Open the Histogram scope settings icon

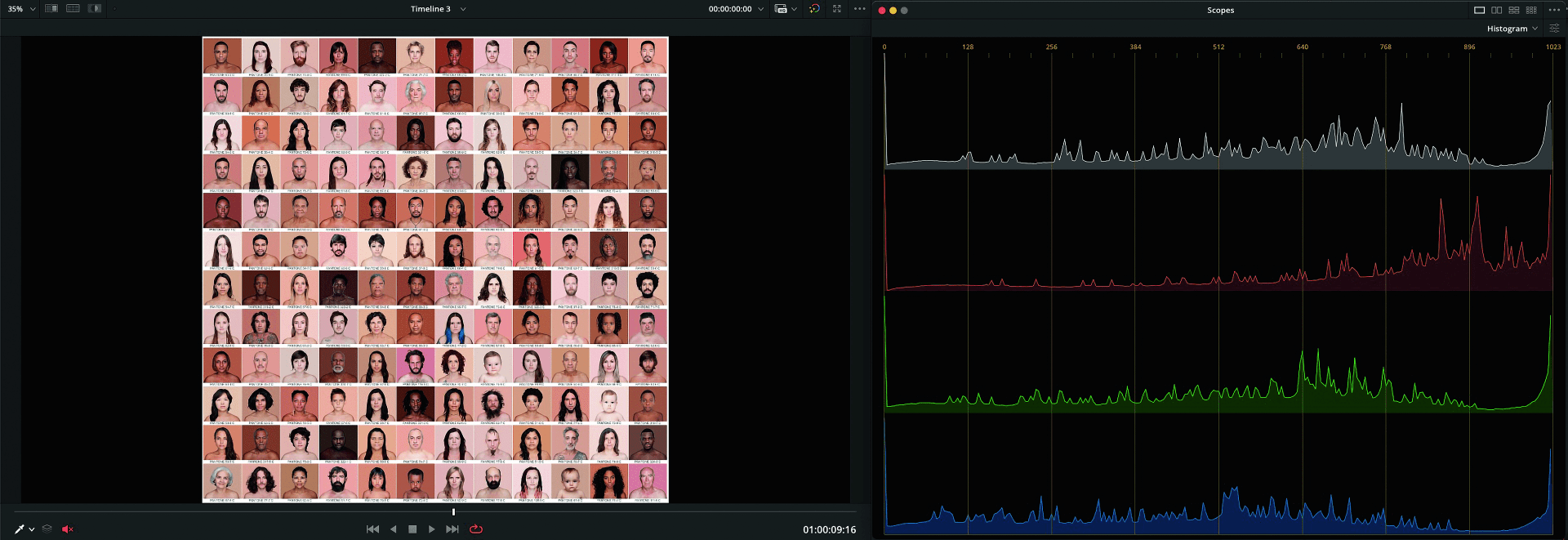[x=1554, y=29]
